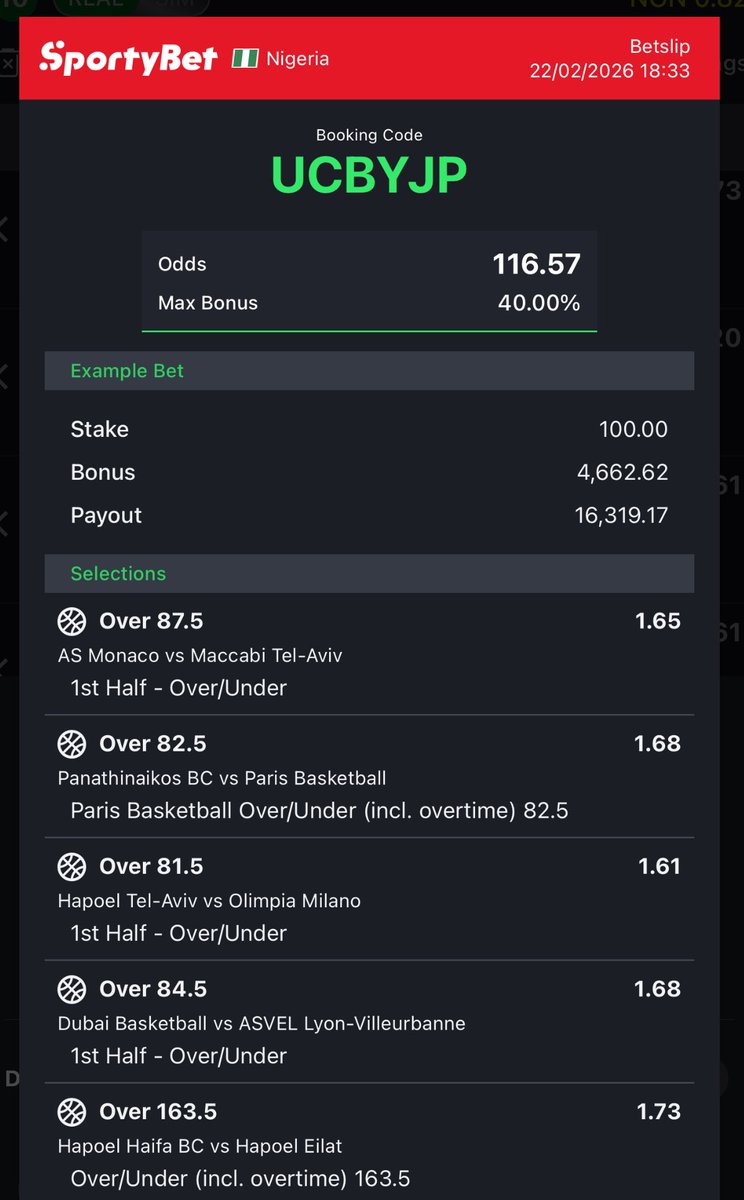Image resolution: width=744 pixels, height=1200 pixels.
Task: Click basketball icon beside Over 84.5
Action: (x=72, y=990)
